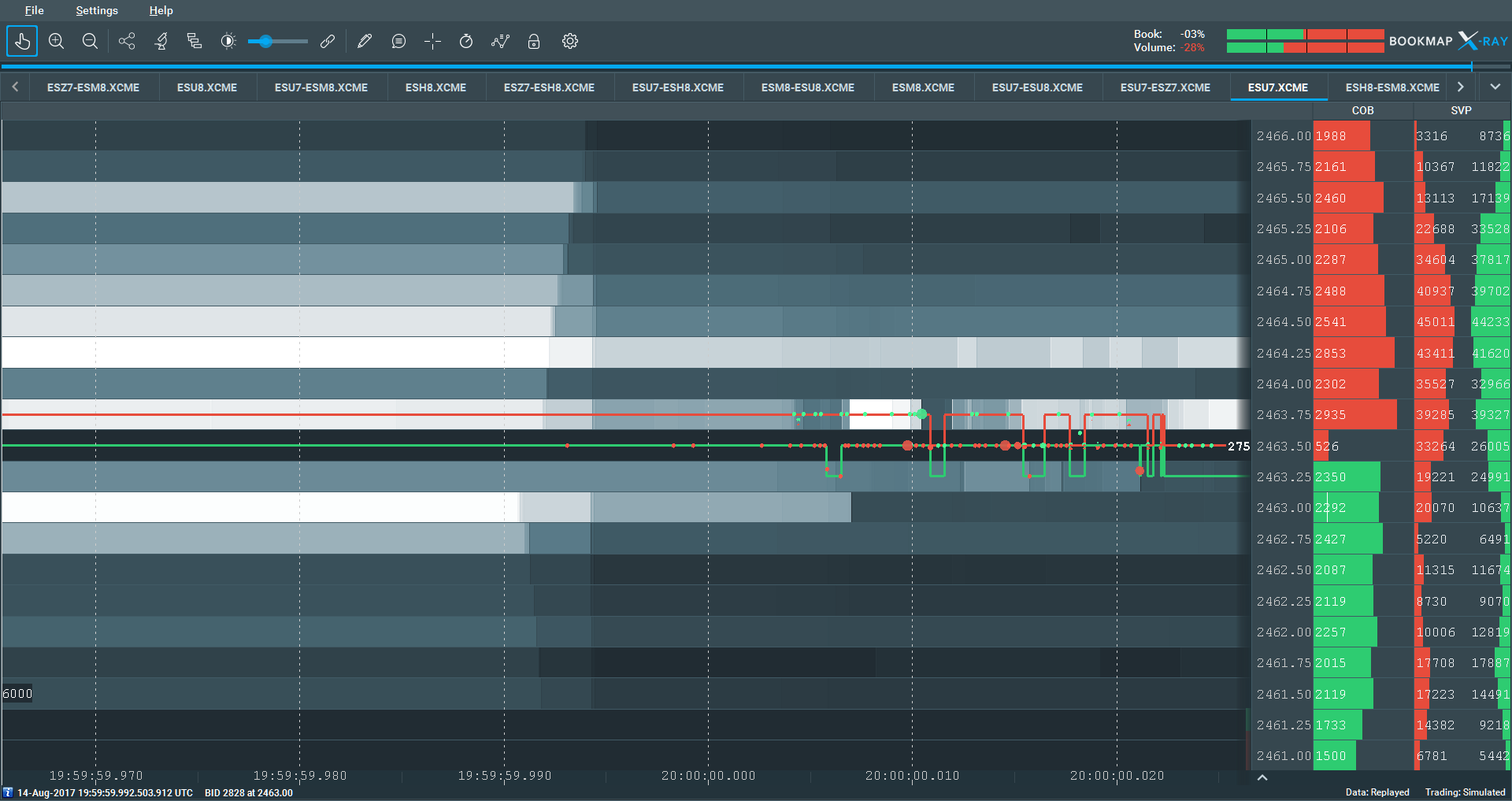Click the COB column header

click(1362, 110)
